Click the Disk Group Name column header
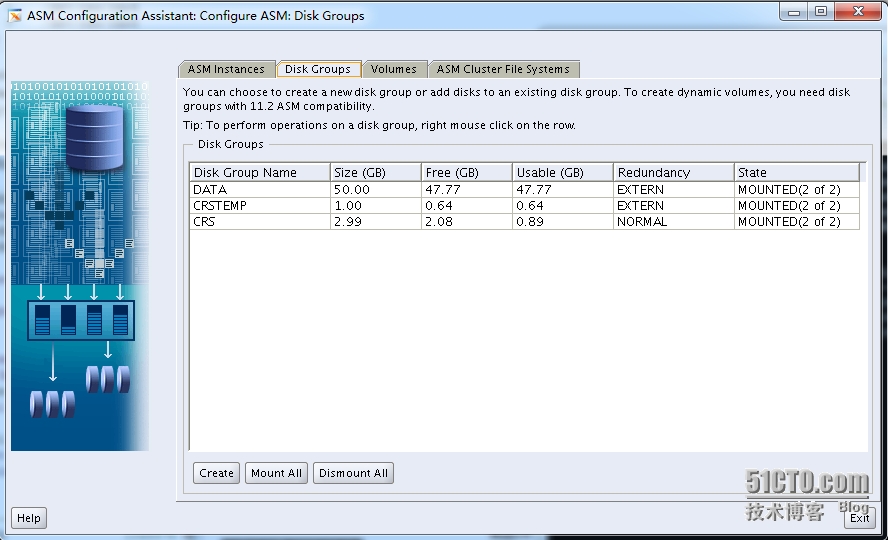The image size is (888, 540). 260,172
